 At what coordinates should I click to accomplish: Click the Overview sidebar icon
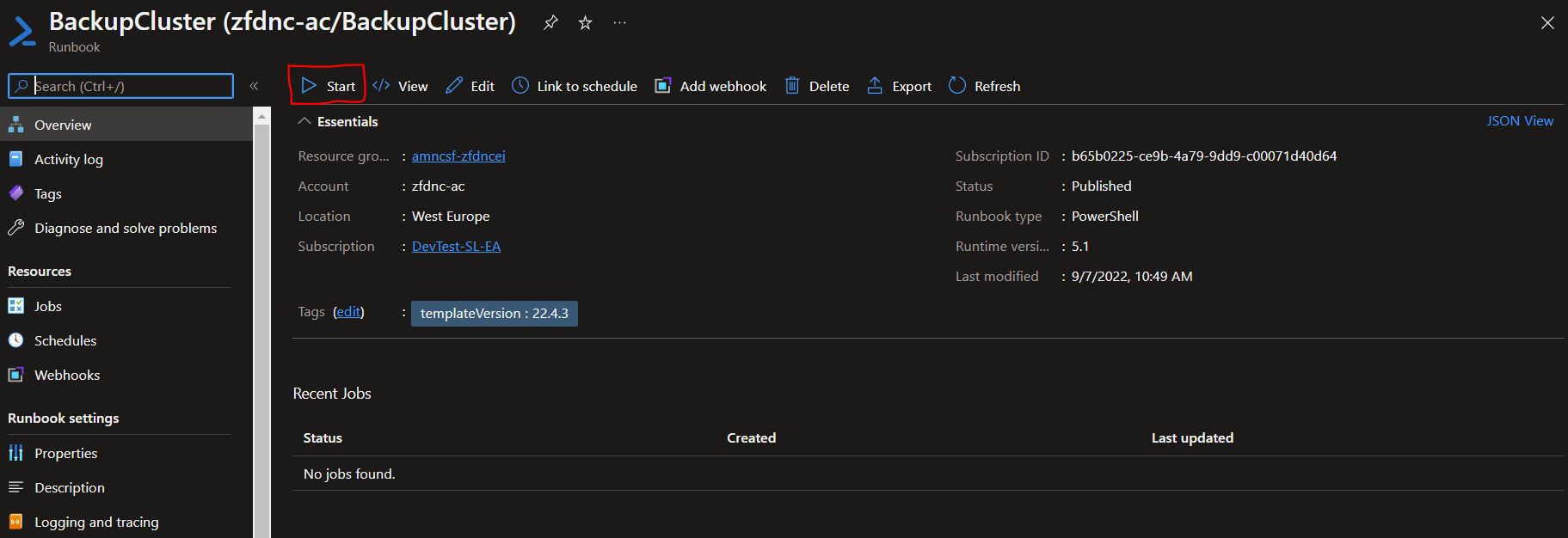pyautogui.click(x=15, y=125)
